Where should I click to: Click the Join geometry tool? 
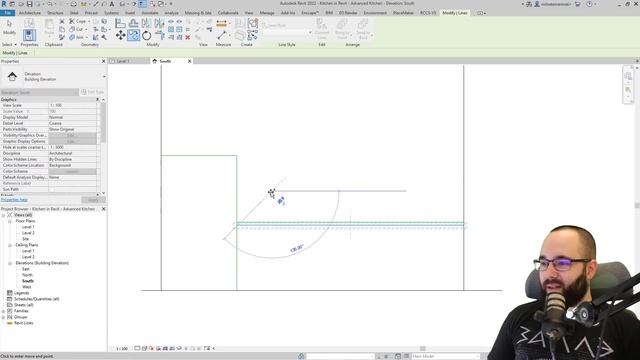pos(77,37)
